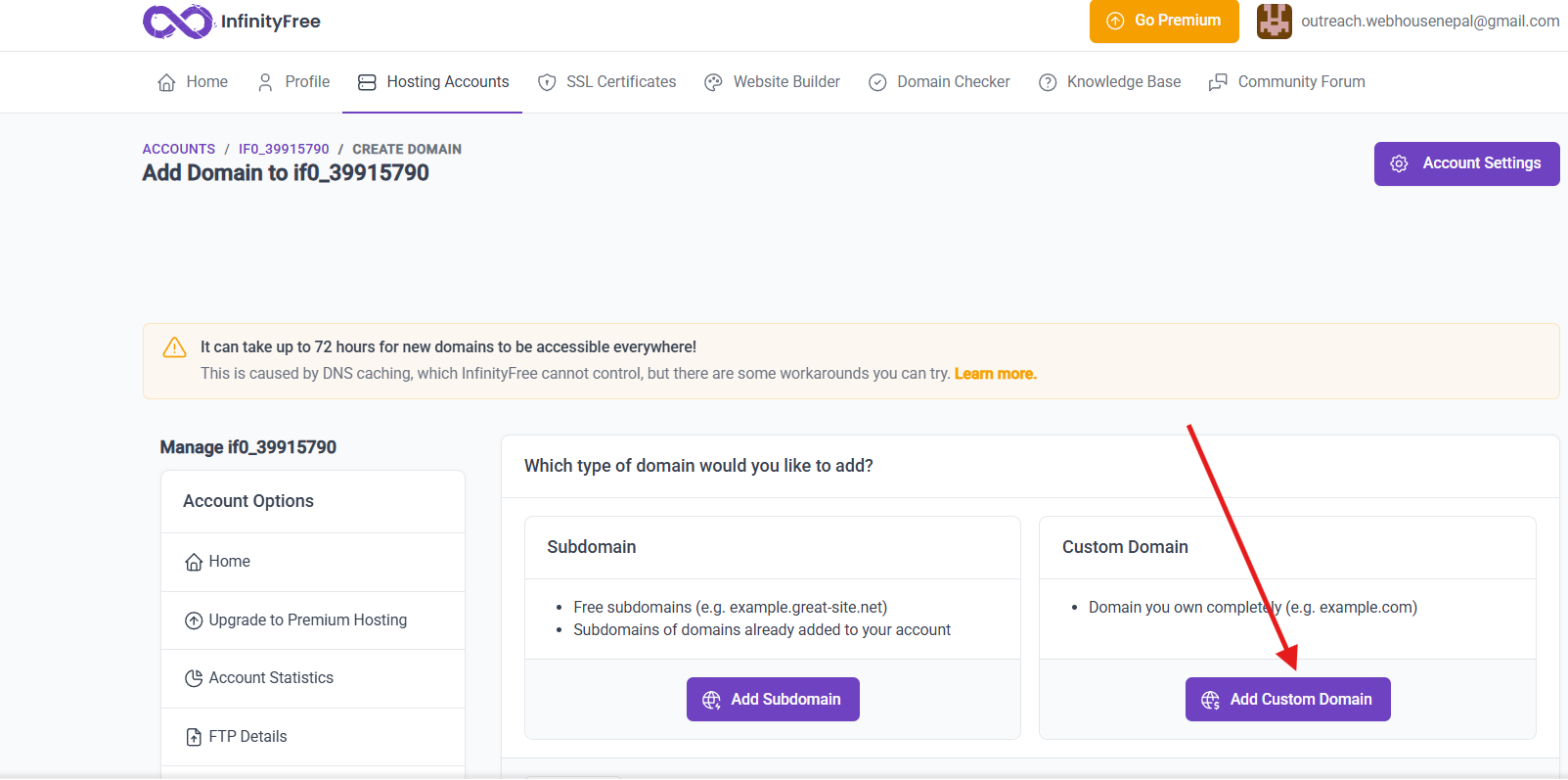Click the globe icon on Add Custom Domain
1568x780 pixels.
1211,700
